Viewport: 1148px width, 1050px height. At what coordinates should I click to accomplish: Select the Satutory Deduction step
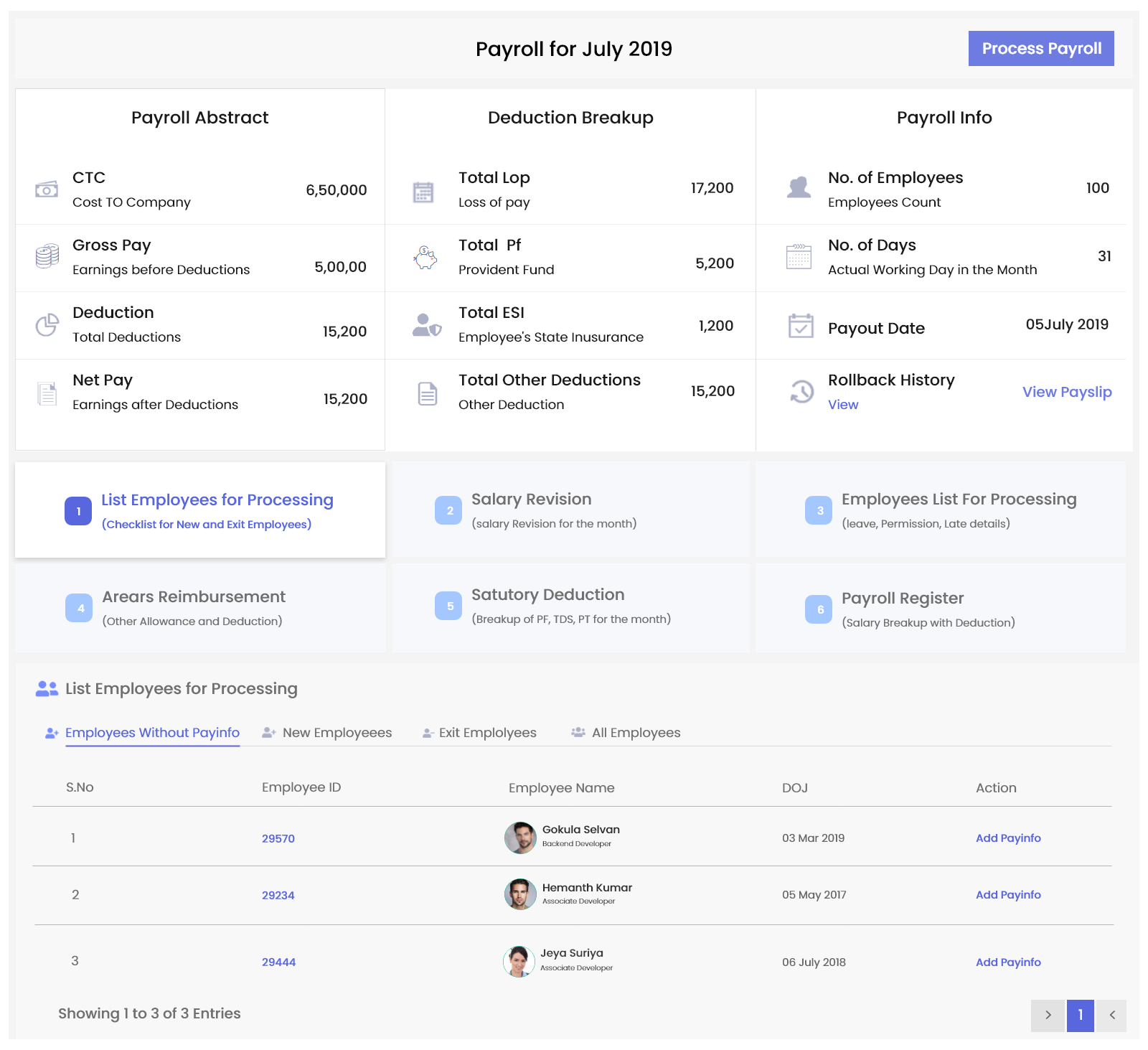click(570, 608)
